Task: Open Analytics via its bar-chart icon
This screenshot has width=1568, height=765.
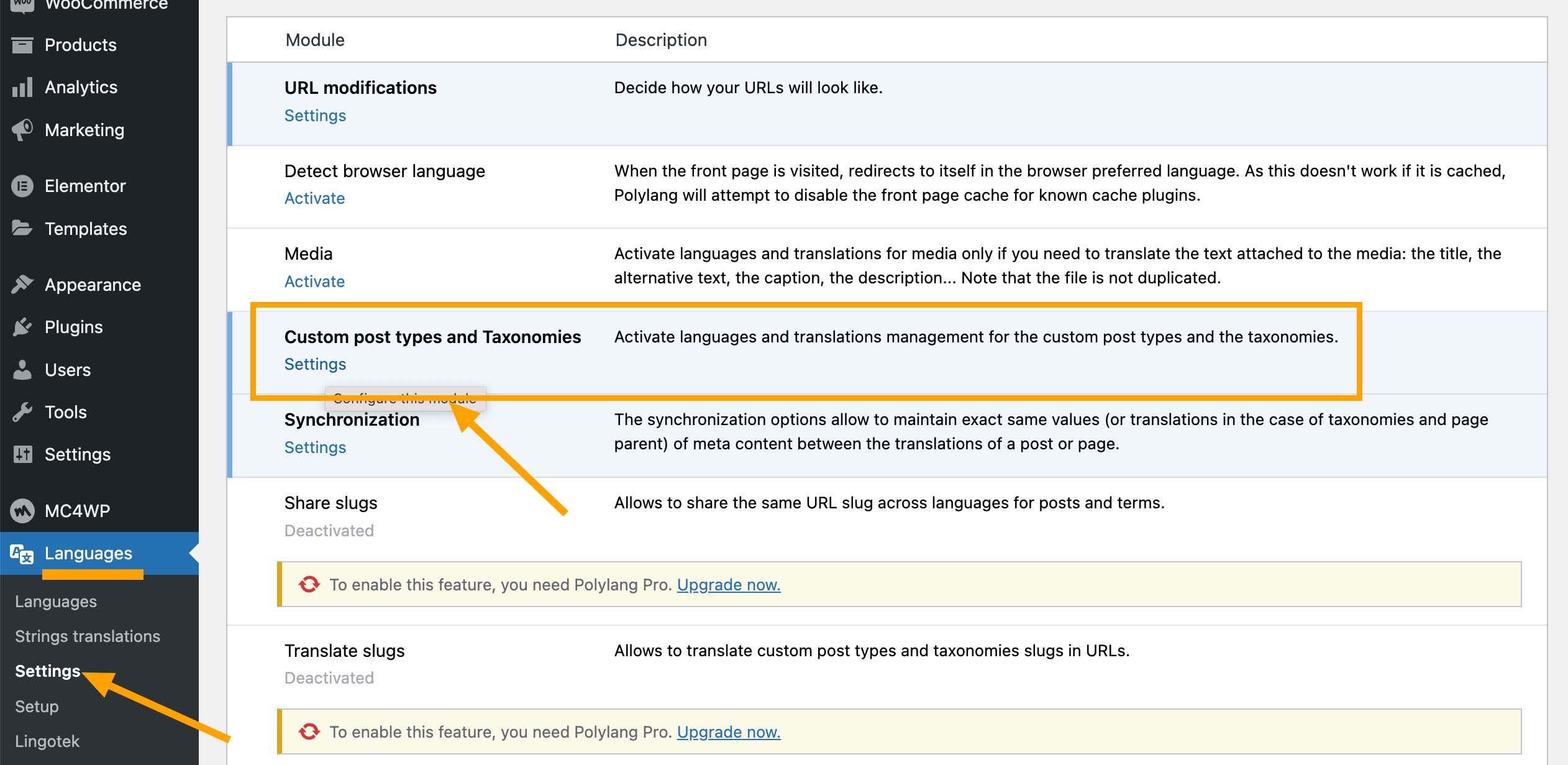Action: pyautogui.click(x=22, y=87)
